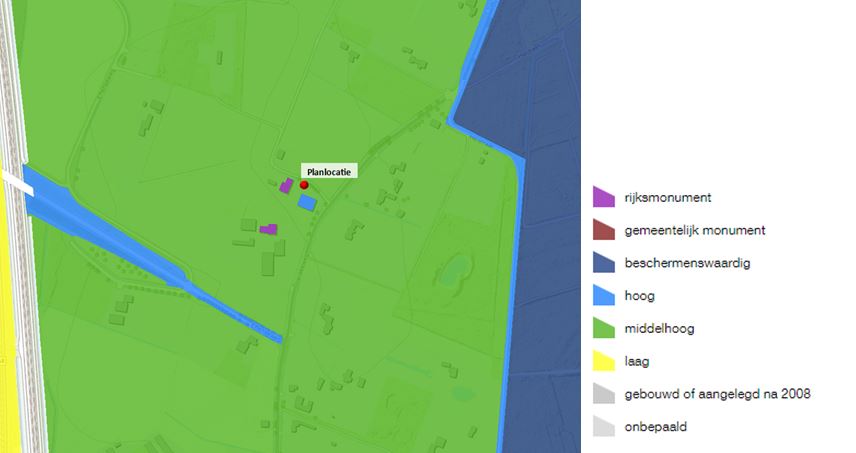The width and height of the screenshot is (856, 453).
Task: Click 'gebouwd of aangelegd na 2008' text
Action: (x=717, y=394)
